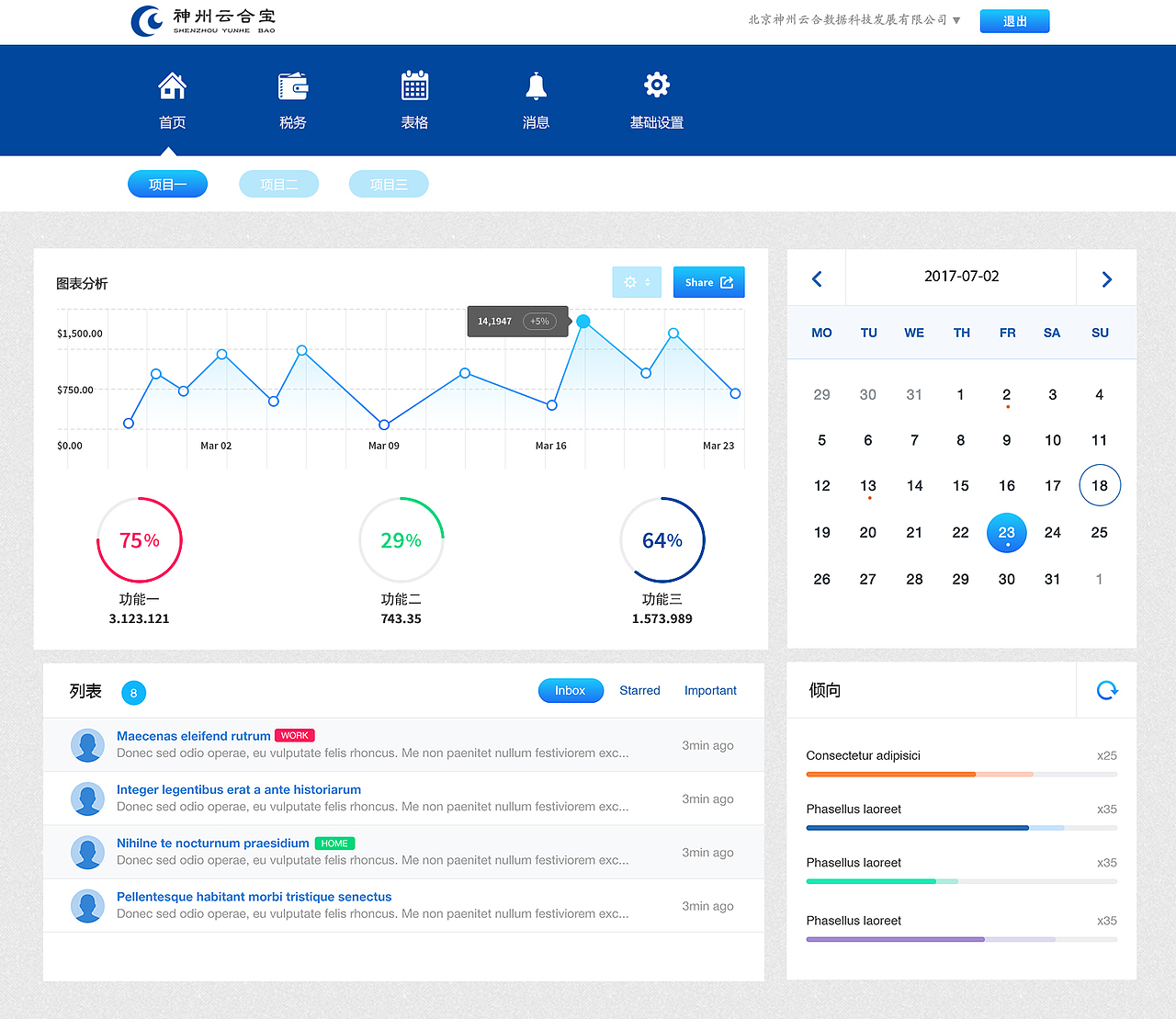
Task: Click the 神州云合宝 logo
Action: (x=203, y=20)
